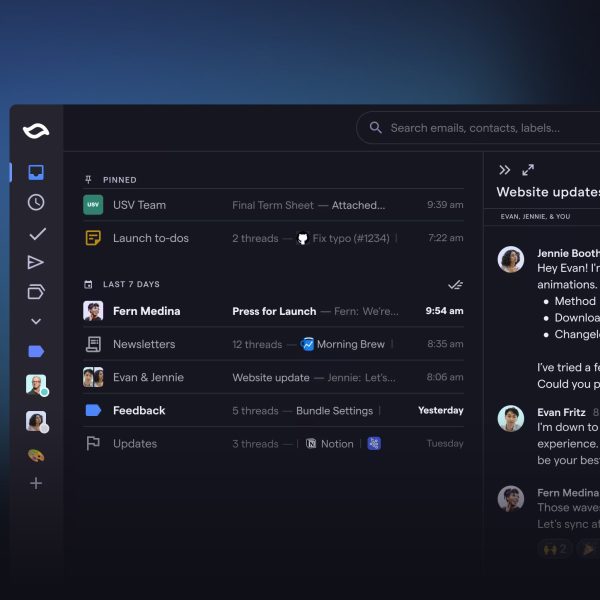Open the Inbox from the sidebar
Viewport: 600px width, 600px height.
point(36,173)
